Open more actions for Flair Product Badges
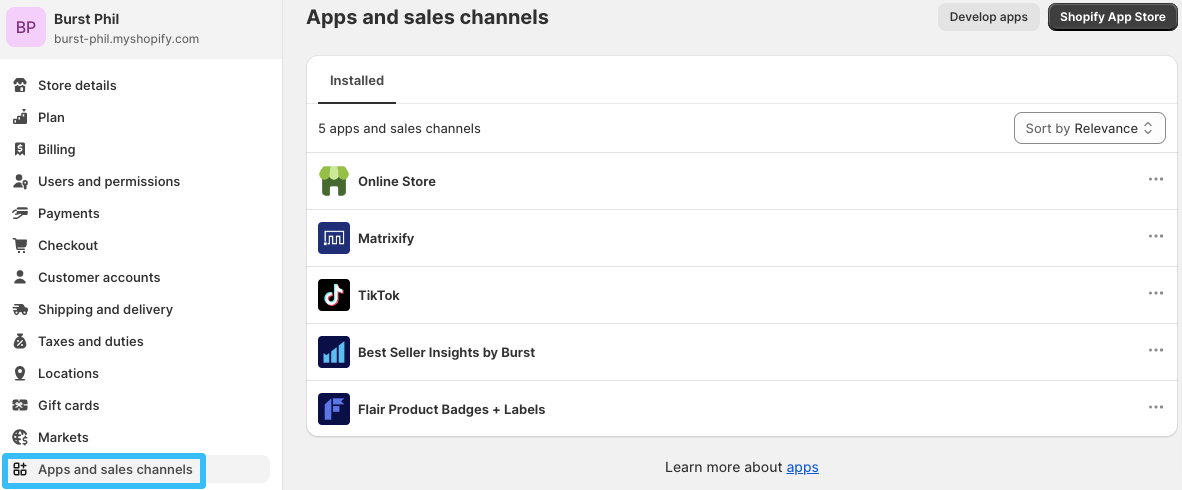 (1156, 407)
